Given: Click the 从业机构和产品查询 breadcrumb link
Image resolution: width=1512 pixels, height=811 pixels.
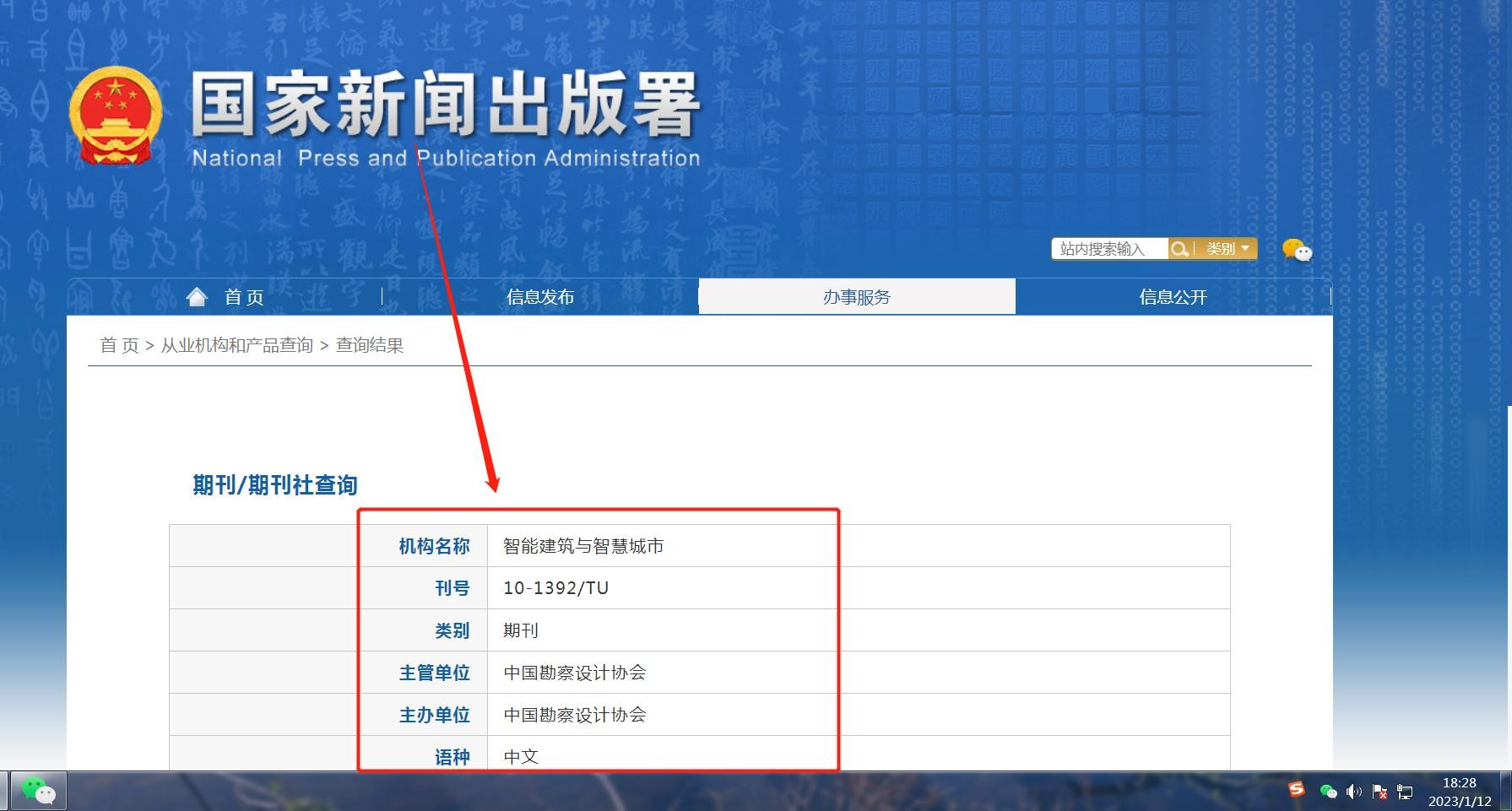Looking at the screenshot, I should coord(236,345).
